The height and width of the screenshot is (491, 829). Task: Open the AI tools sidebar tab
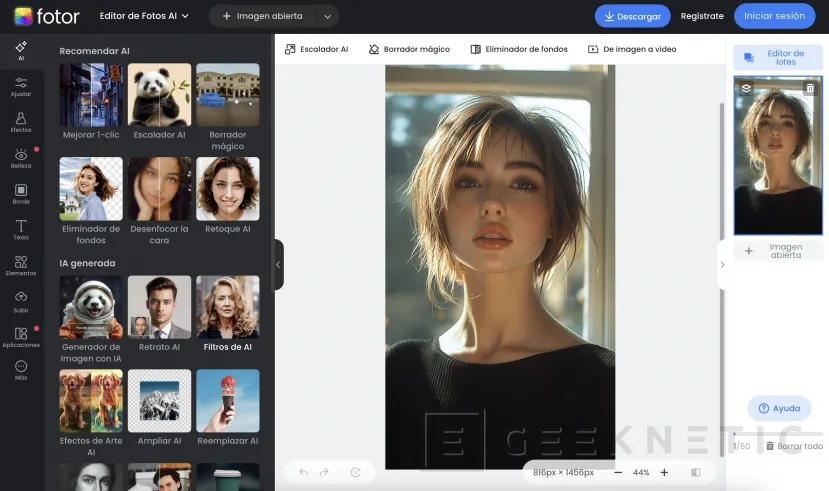(21, 51)
